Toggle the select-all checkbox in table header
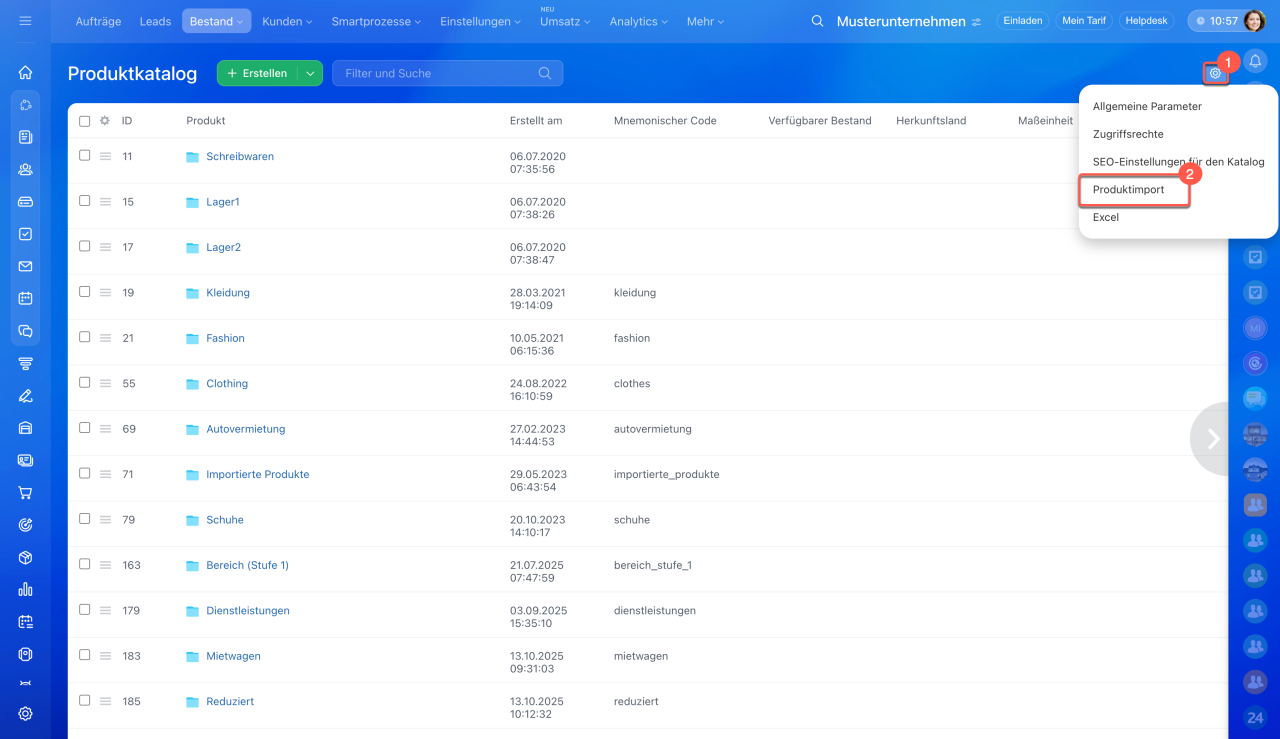 (x=85, y=121)
